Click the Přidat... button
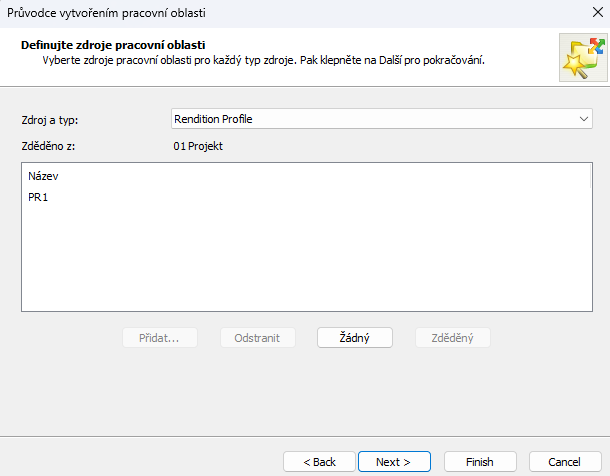Screen dimensions: 610x476 159,338
